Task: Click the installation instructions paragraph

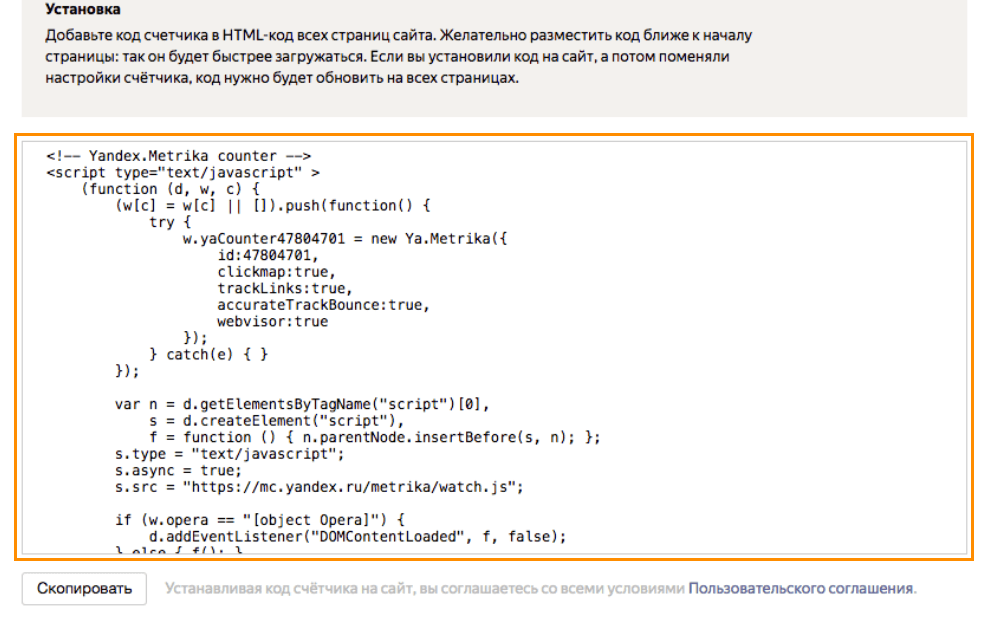Action: (x=399, y=57)
